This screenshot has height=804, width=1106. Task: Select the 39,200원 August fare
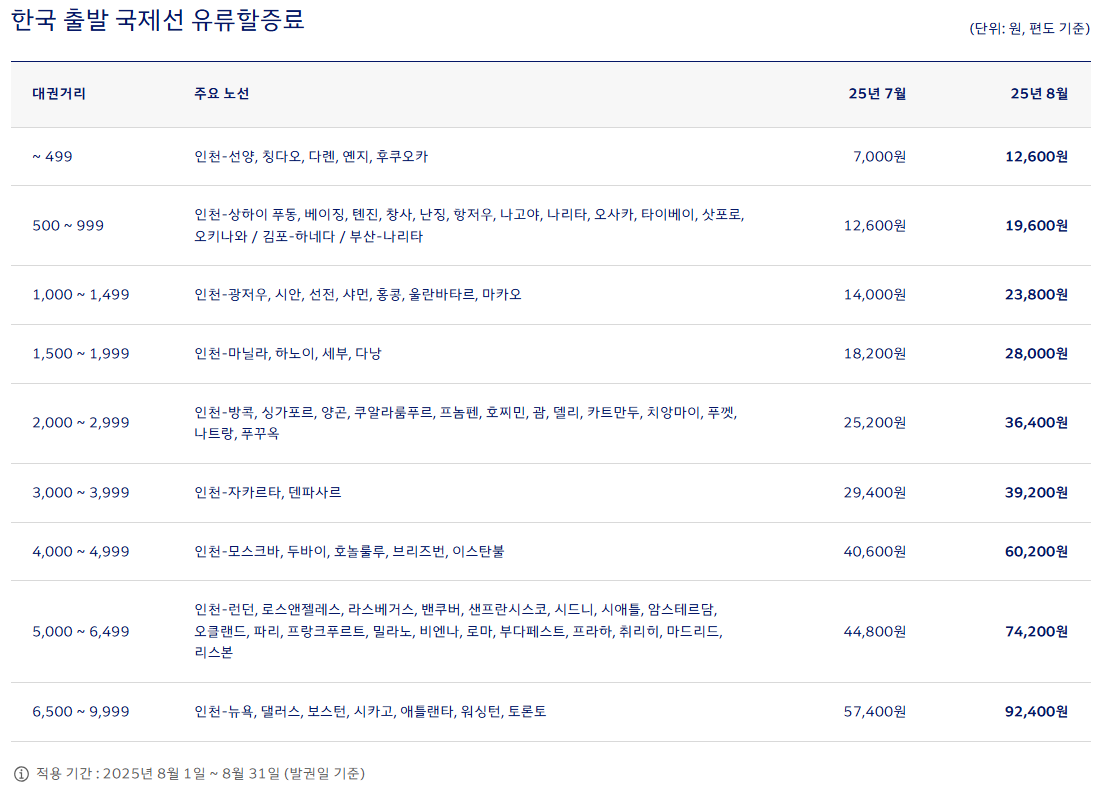point(1036,493)
